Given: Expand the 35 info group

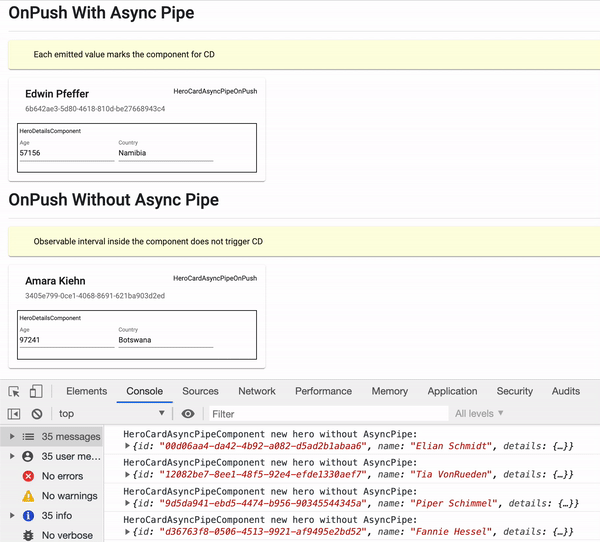Looking at the screenshot, I should pos(12,516).
